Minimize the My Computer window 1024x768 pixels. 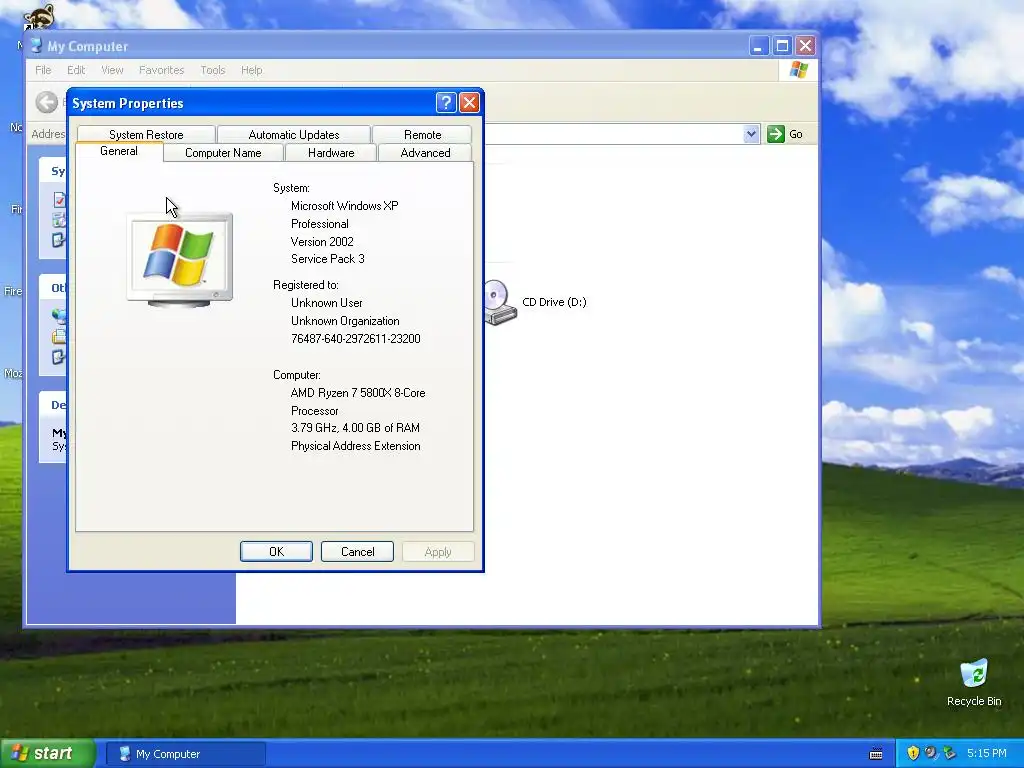pyautogui.click(x=758, y=46)
